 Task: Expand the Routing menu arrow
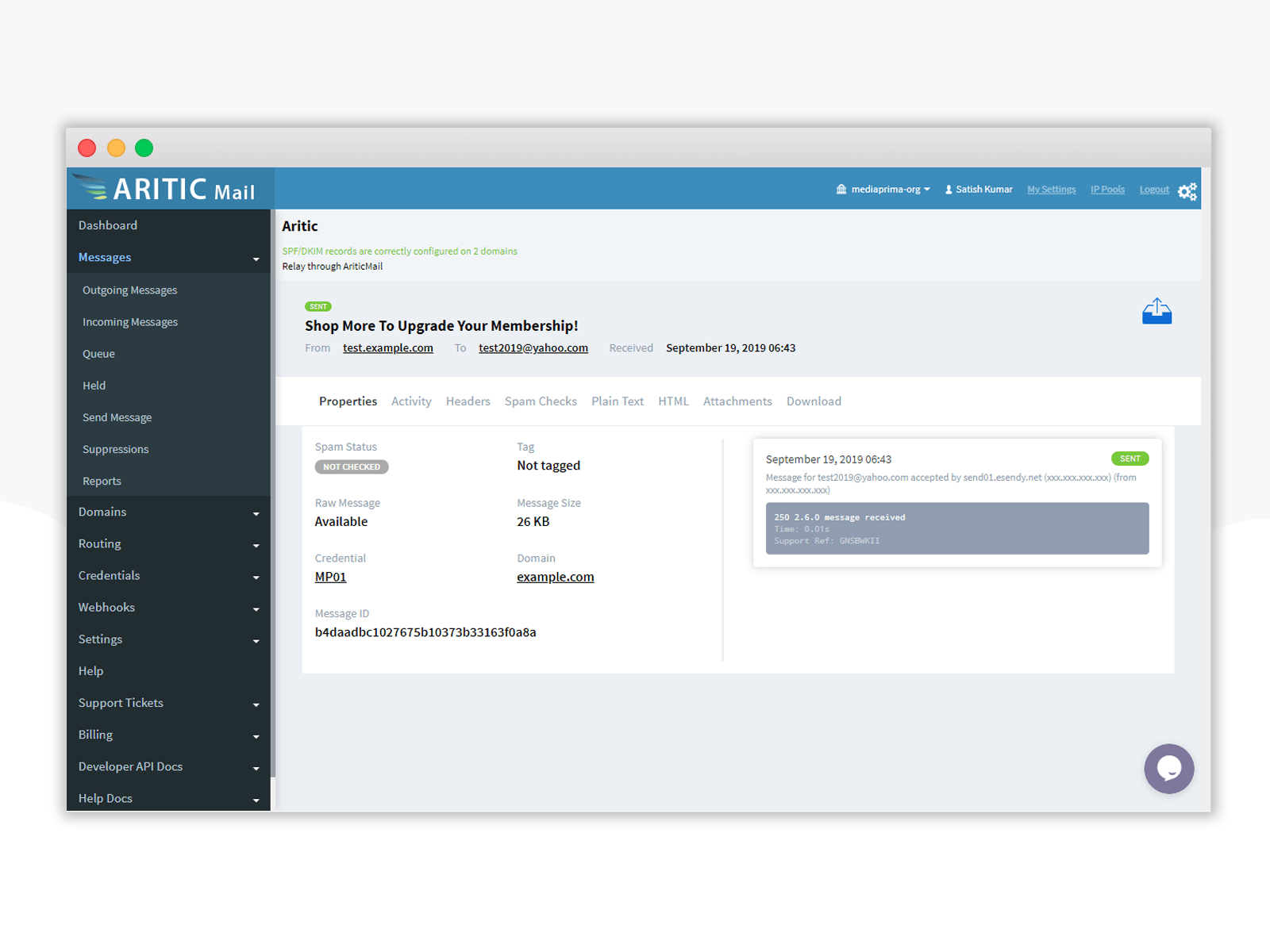256,546
